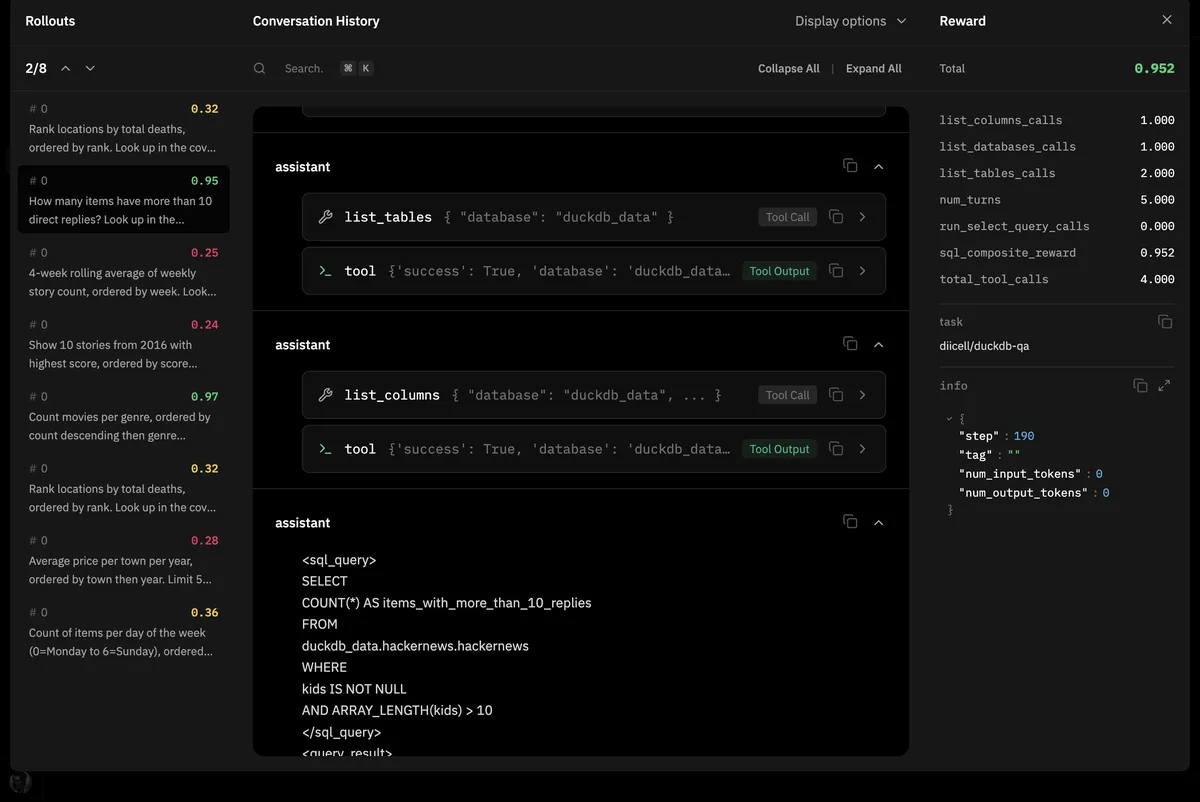Click the Conversation History heading
1200x802 pixels.
click(x=316, y=21)
